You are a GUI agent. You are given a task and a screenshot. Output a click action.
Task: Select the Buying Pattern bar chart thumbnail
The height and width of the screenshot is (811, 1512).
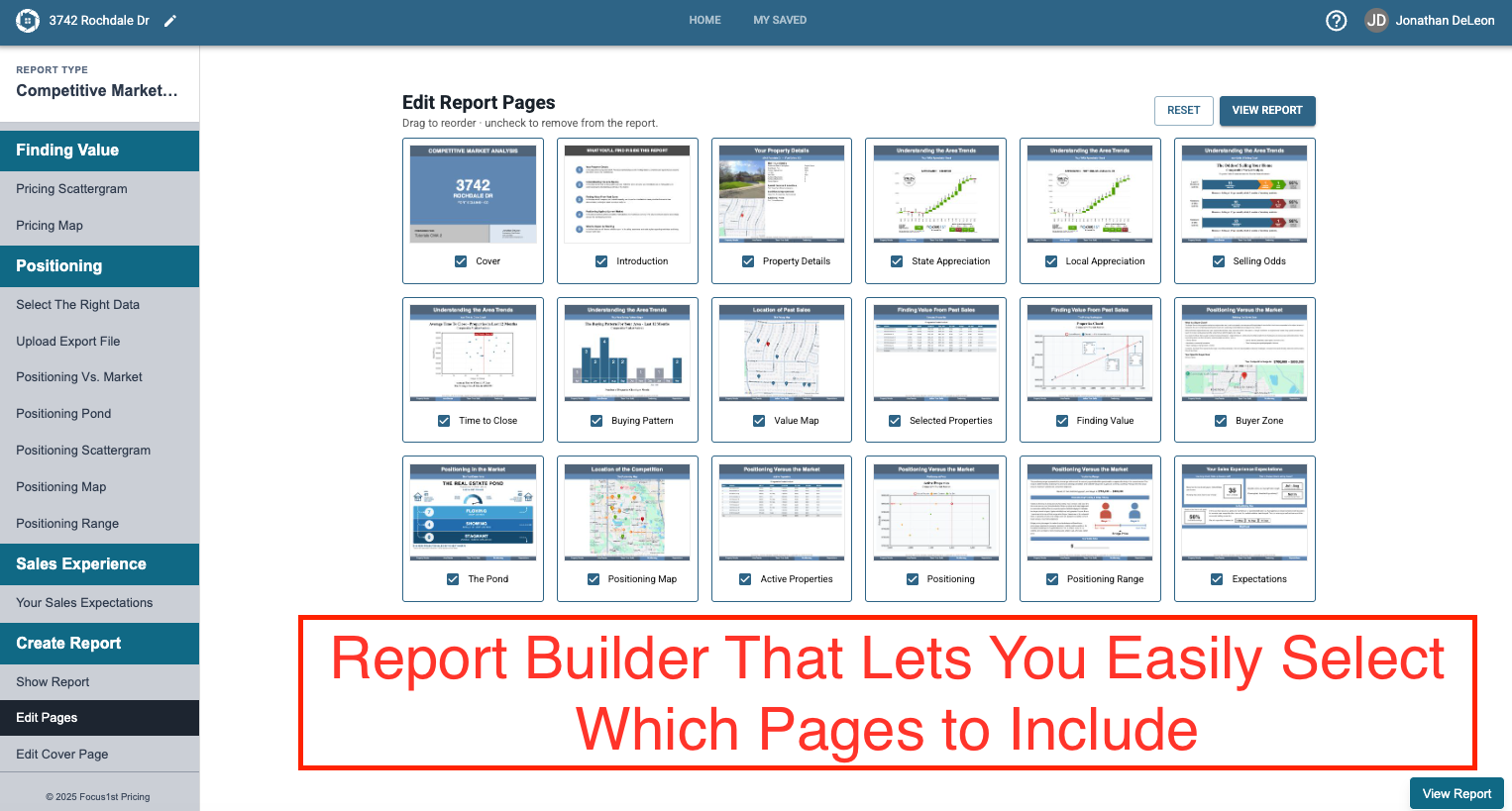[x=627, y=354]
